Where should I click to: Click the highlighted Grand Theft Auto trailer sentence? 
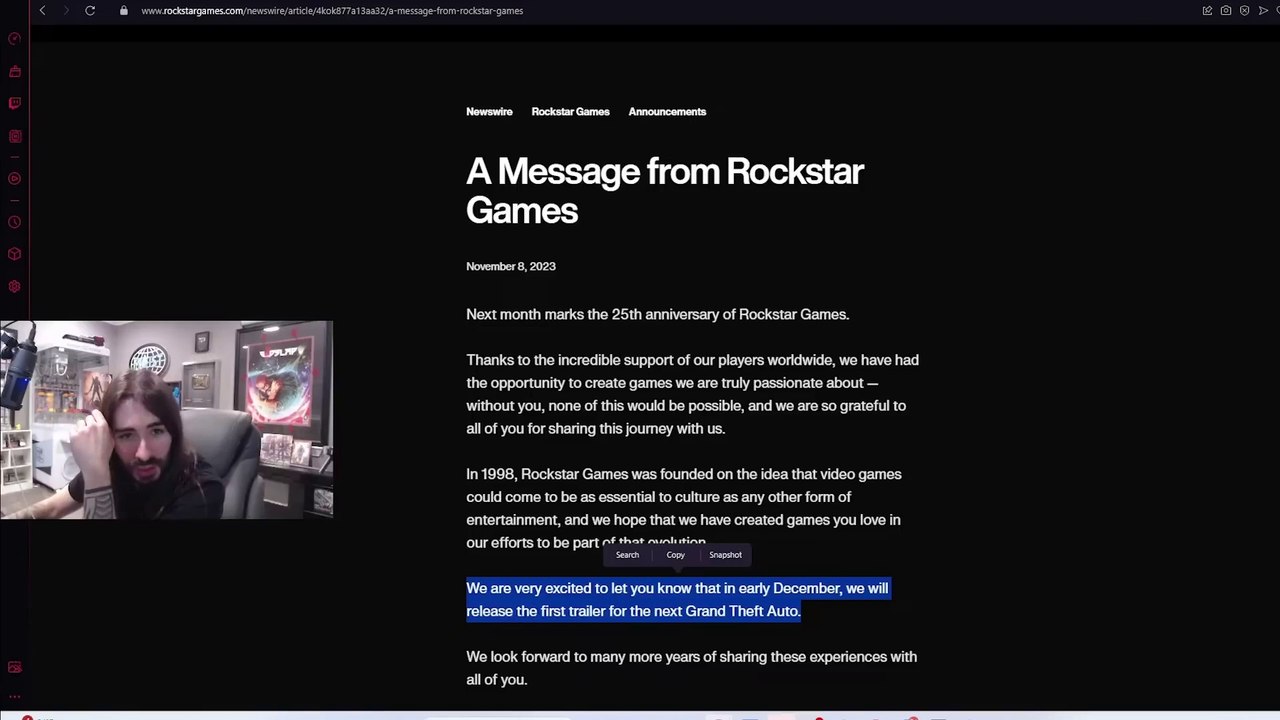677,599
